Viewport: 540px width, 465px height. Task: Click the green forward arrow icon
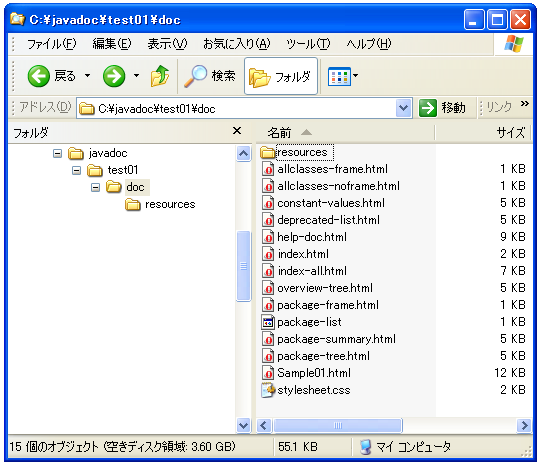[114, 76]
